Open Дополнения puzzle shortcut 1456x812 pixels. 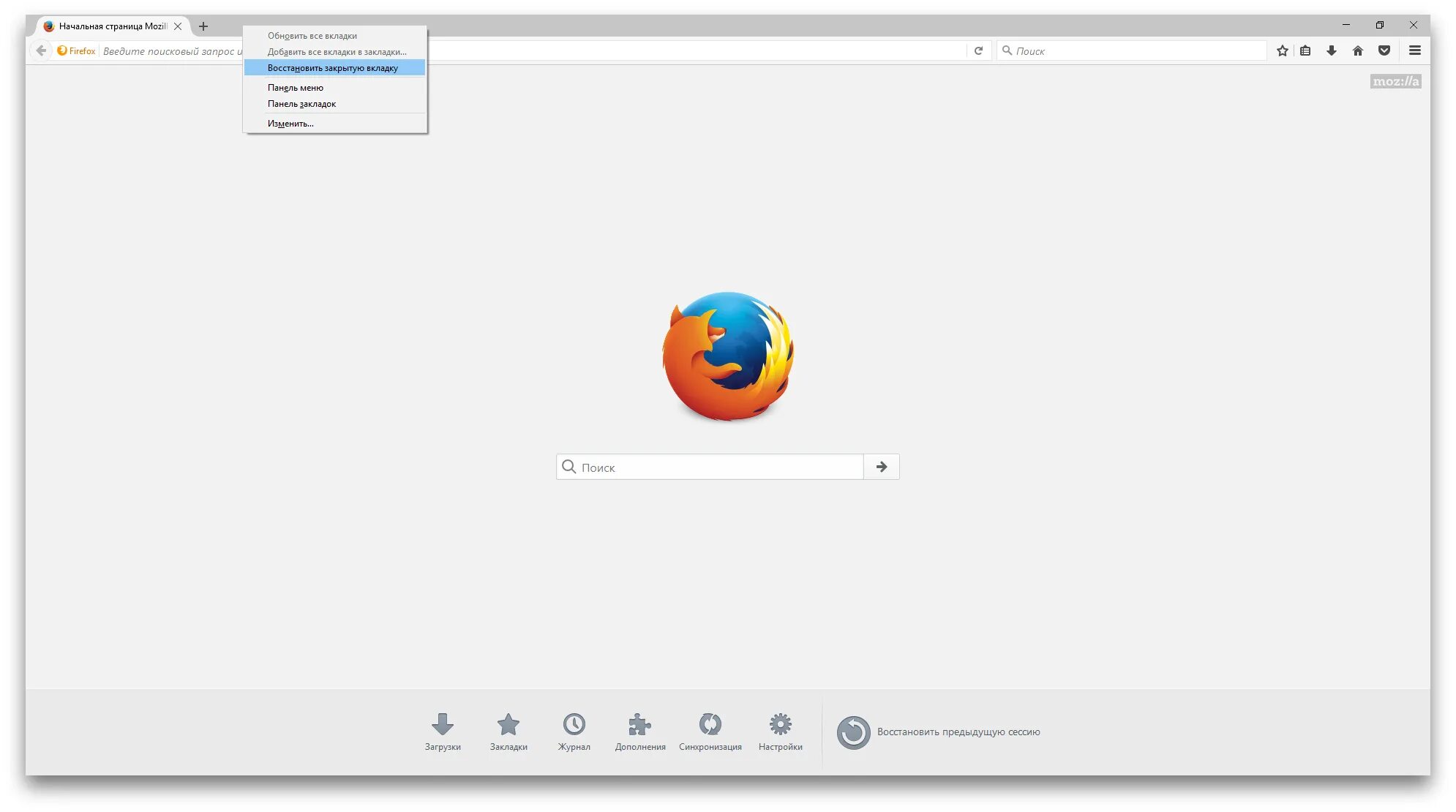tap(640, 731)
